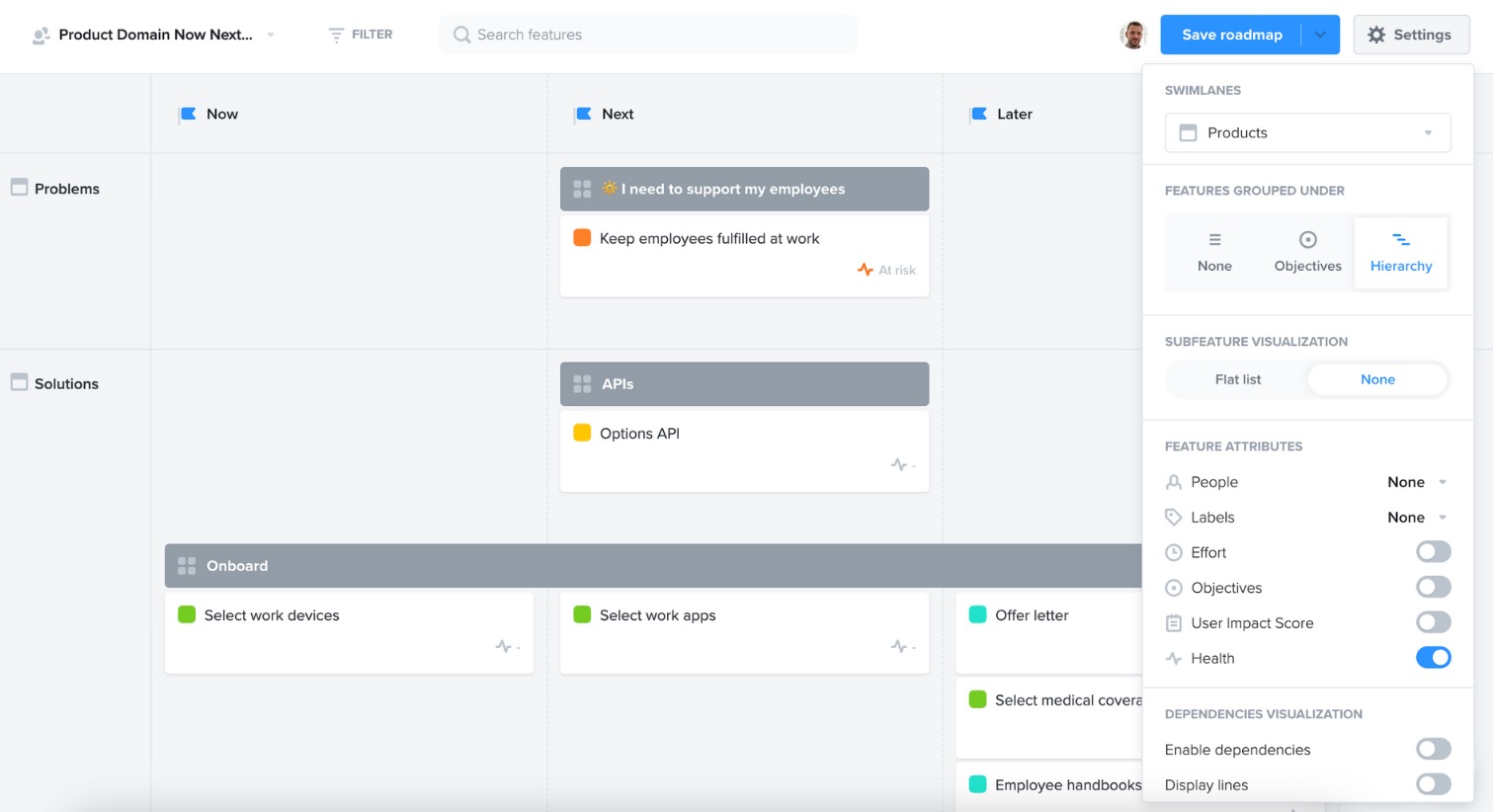Click the Labels tag icon

coord(1174,518)
